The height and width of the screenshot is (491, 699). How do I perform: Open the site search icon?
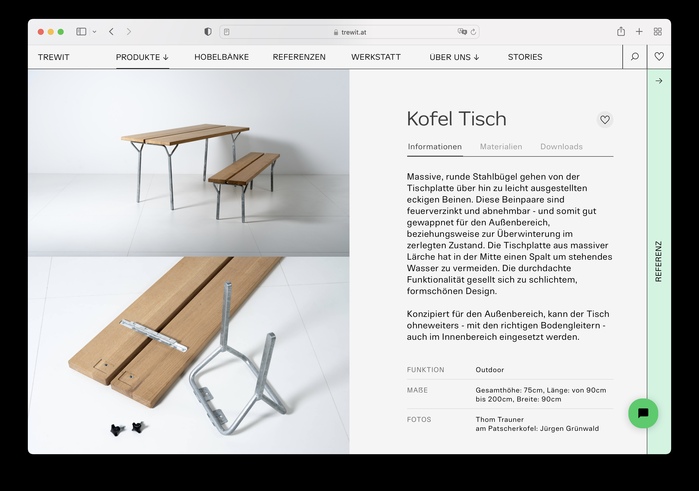[635, 57]
